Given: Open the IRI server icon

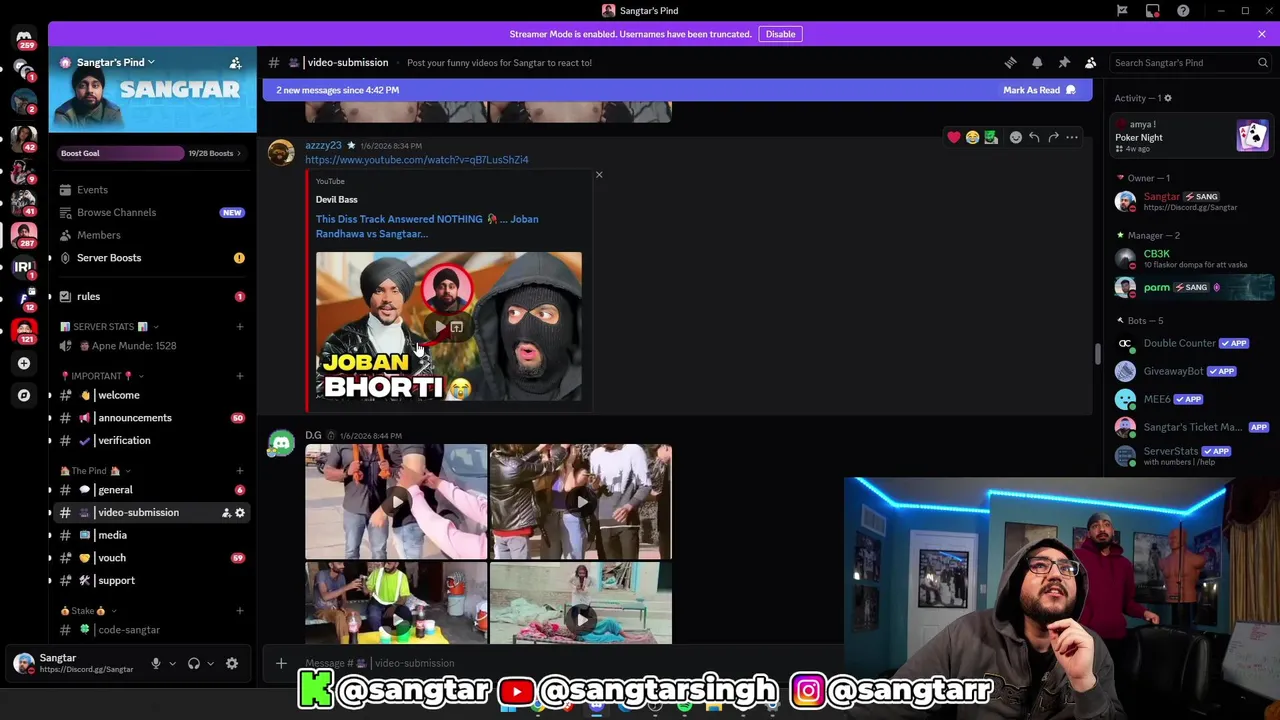Looking at the screenshot, I should (x=24, y=267).
